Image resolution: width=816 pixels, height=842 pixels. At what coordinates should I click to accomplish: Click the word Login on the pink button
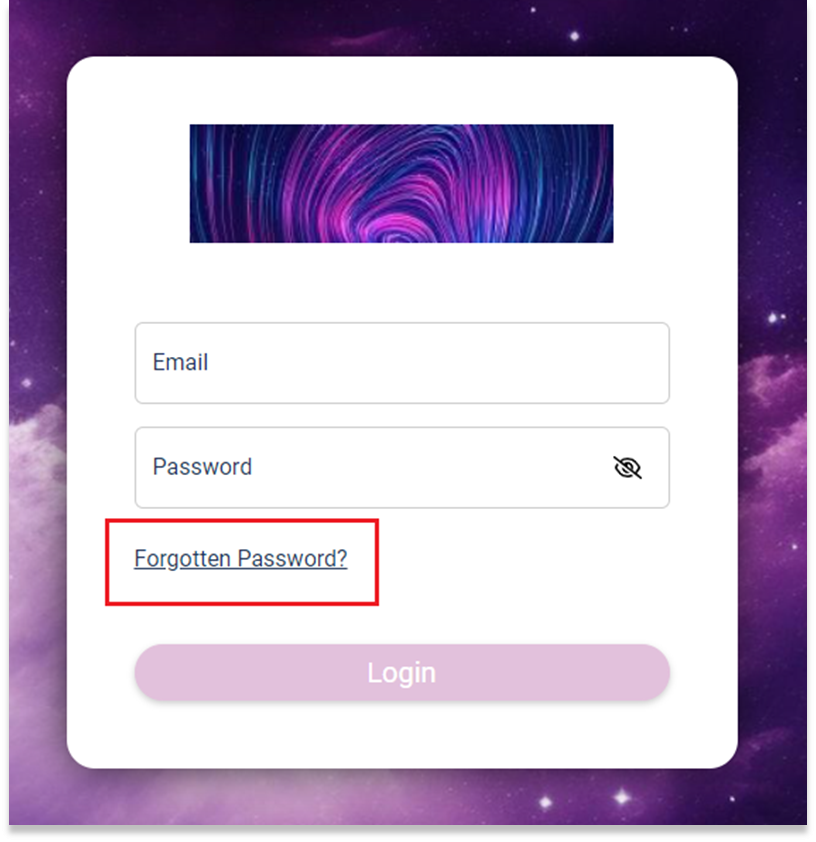tap(402, 673)
